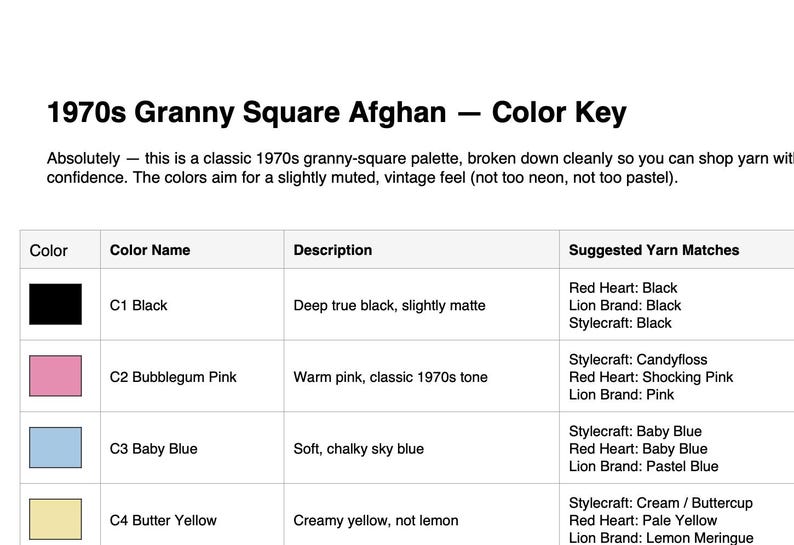Click the C2 Bubblegum Pink cell

[173, 377]
